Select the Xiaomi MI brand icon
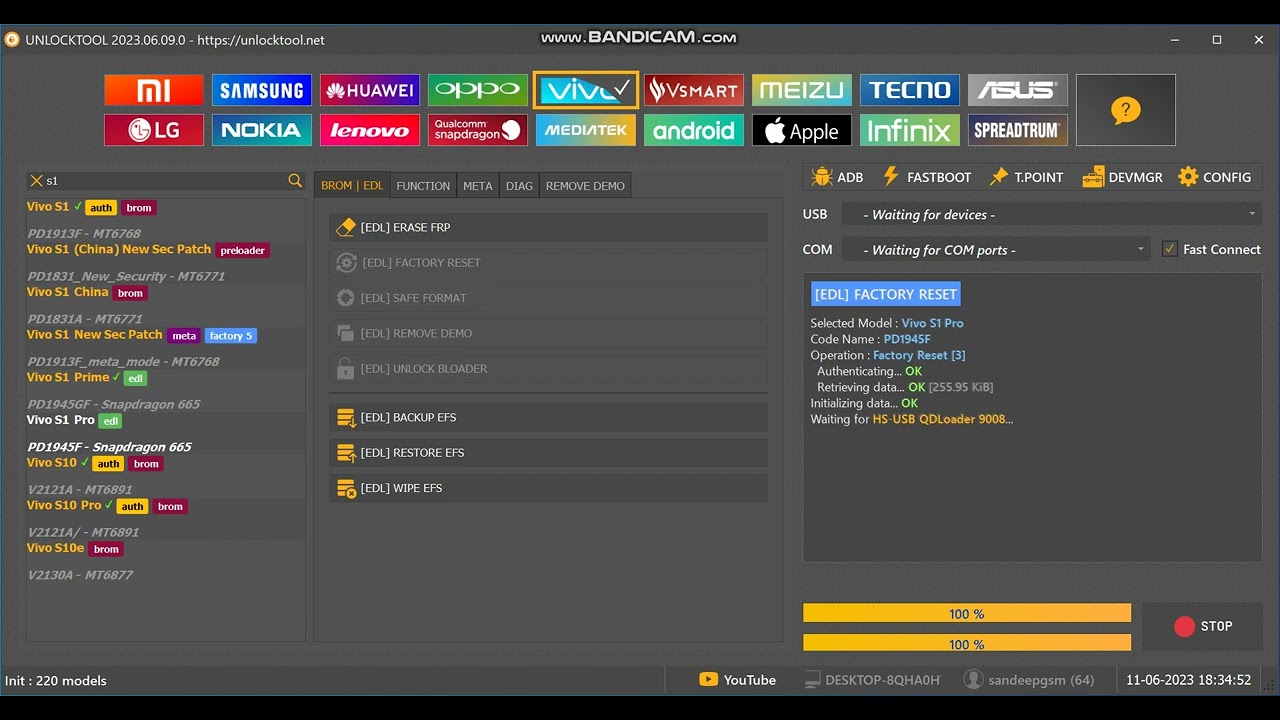The image size is (1280, 720). pyautogui.click(x=154, y=90)
